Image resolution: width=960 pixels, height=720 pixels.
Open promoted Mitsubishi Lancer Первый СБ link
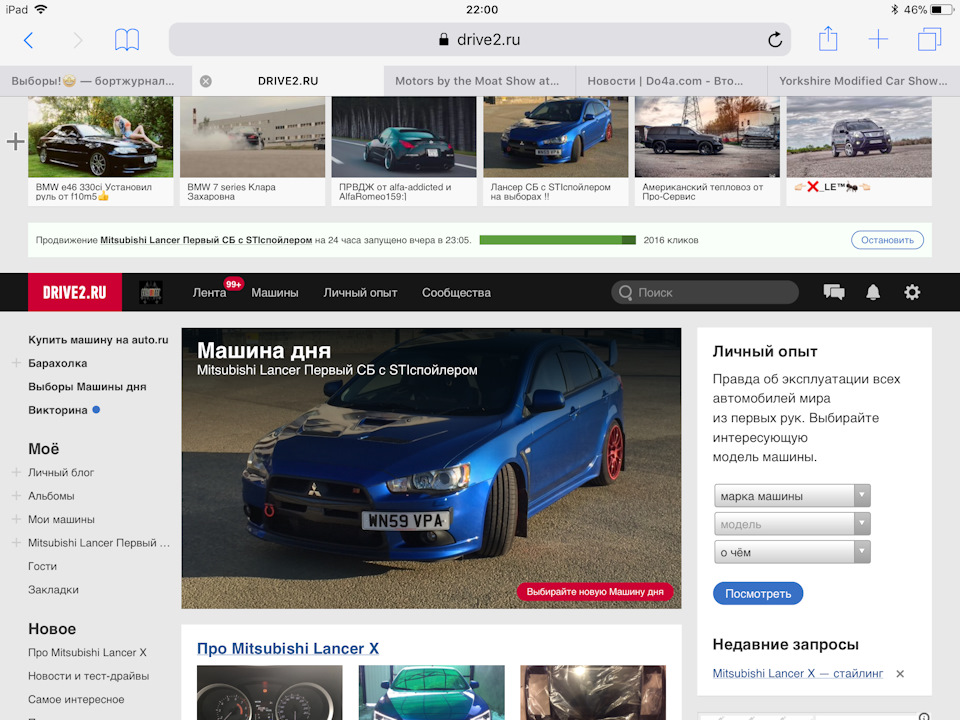tap(206, 240)
